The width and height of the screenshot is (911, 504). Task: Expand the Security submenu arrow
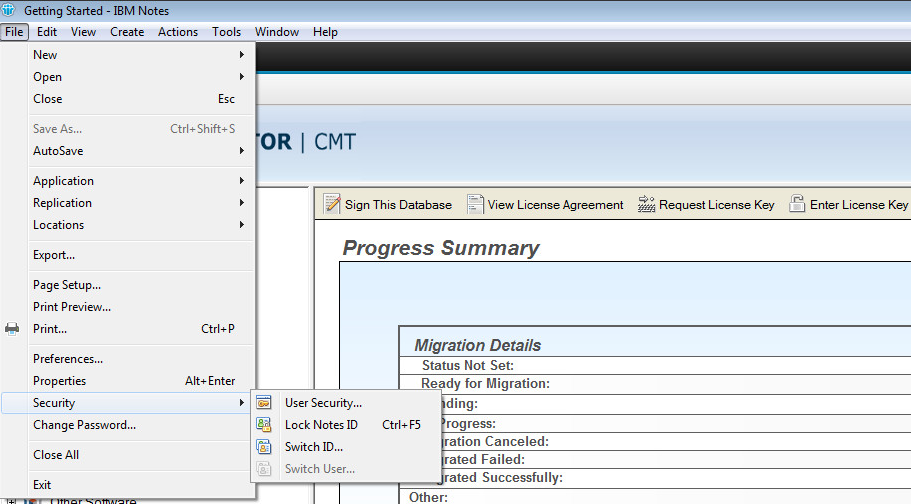pyautogui.click(x=242, y=403)
